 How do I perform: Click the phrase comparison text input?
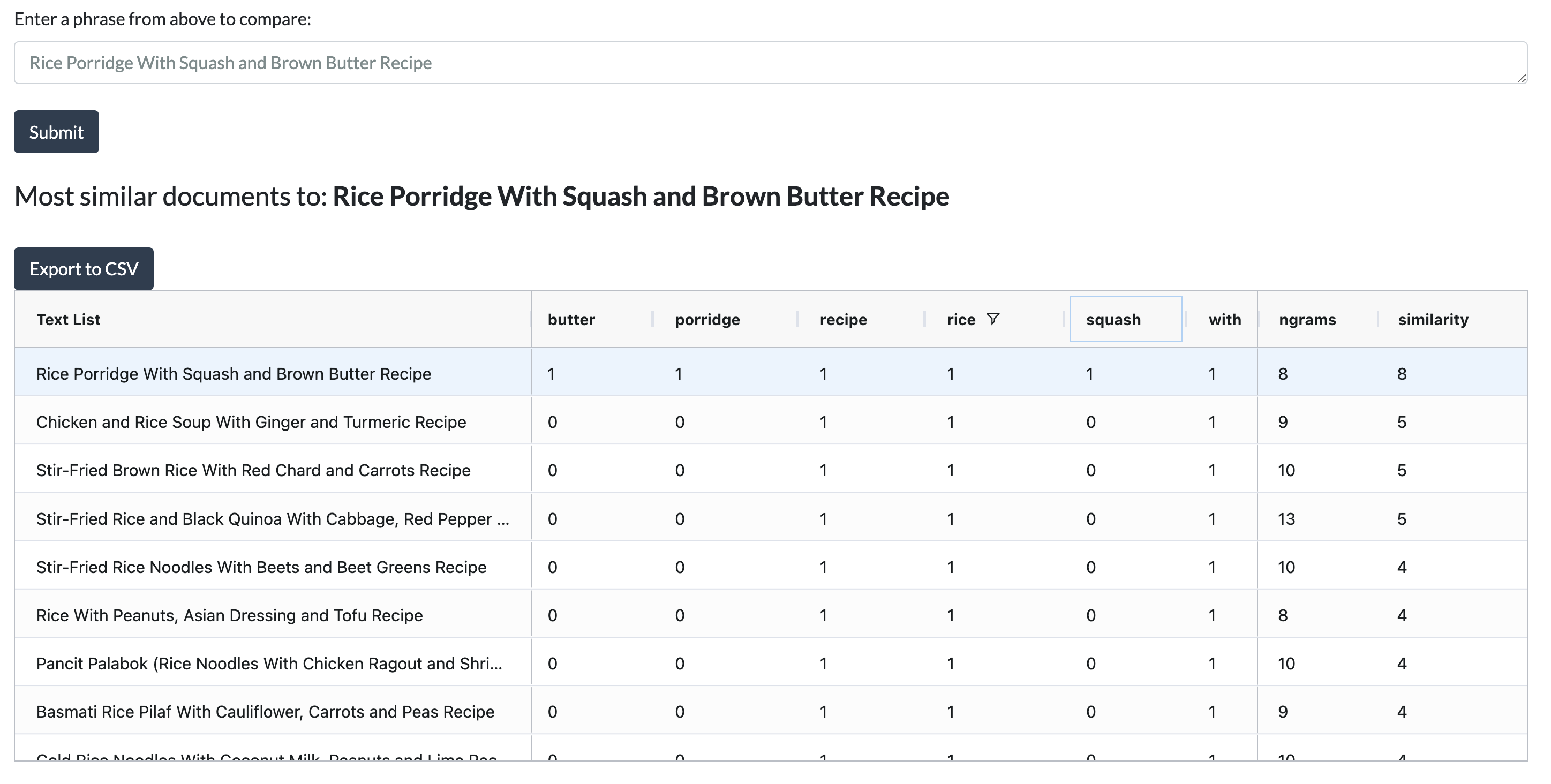pos(770,63)
